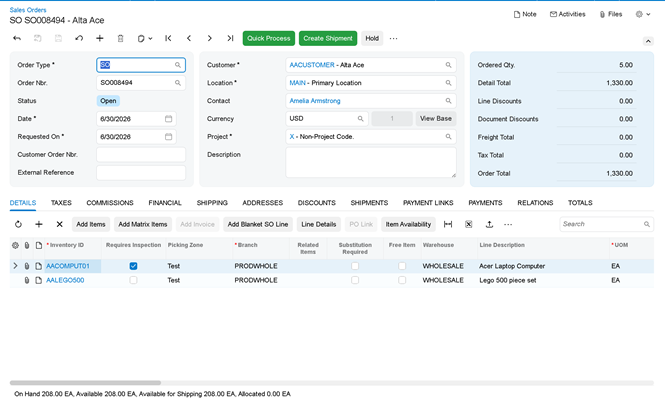This screenshot has height=399, width=665.
Task: Check Requires Inspection for AALEGO500
Action: coord(133,280)
